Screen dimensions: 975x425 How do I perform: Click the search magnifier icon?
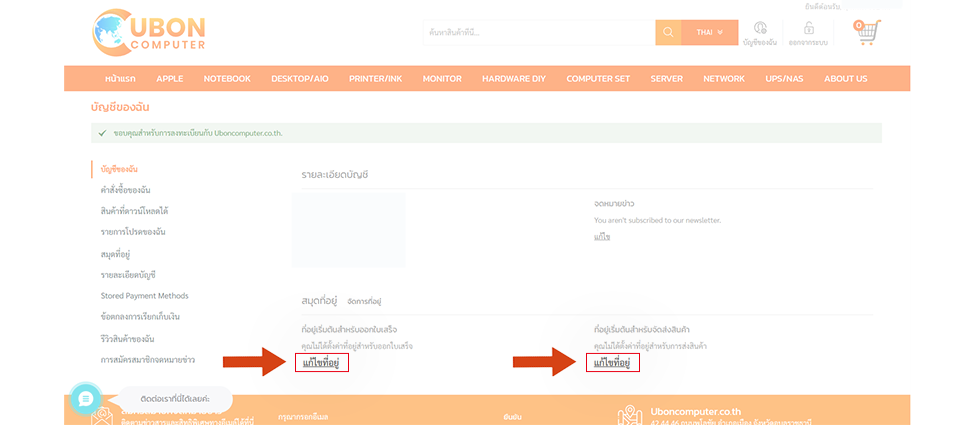668,32
